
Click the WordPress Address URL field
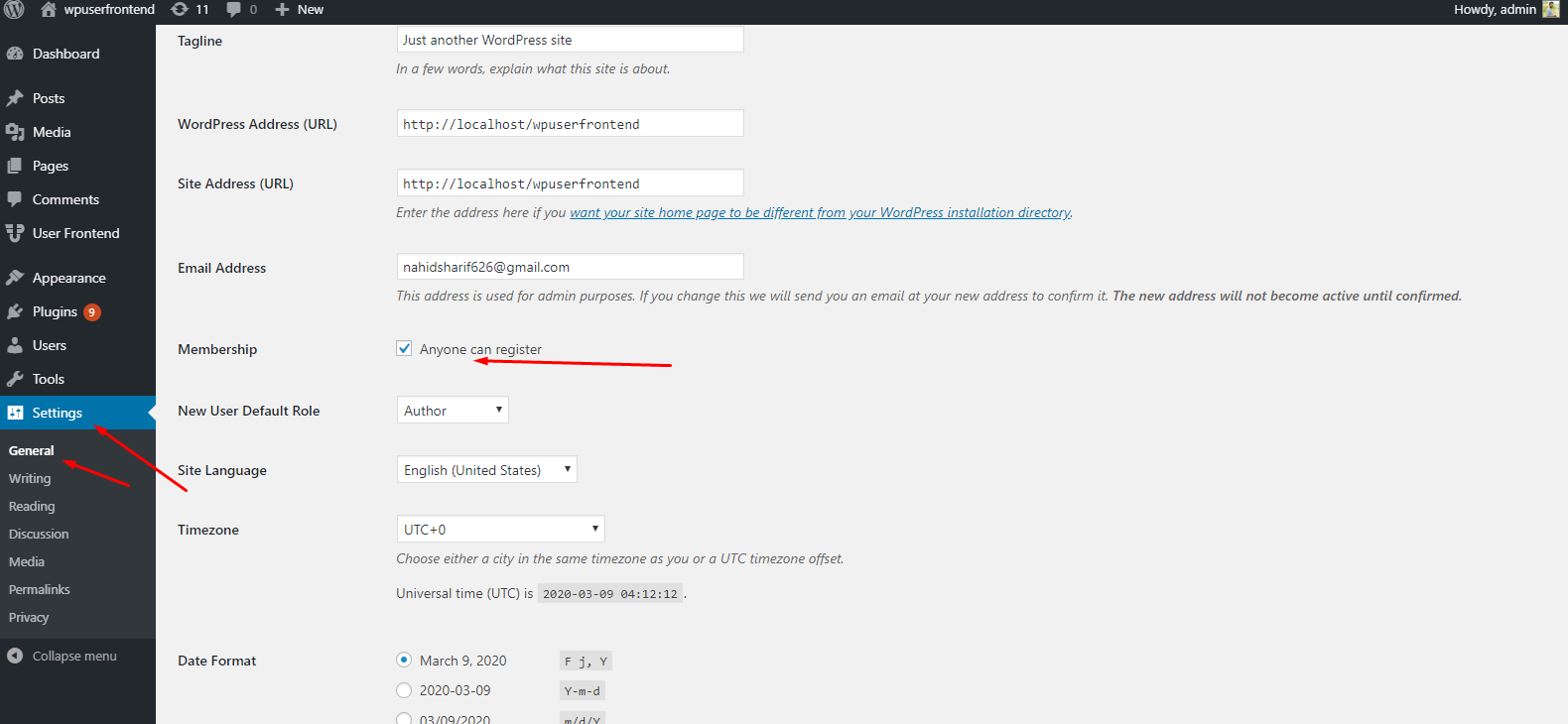click(570, 123)
